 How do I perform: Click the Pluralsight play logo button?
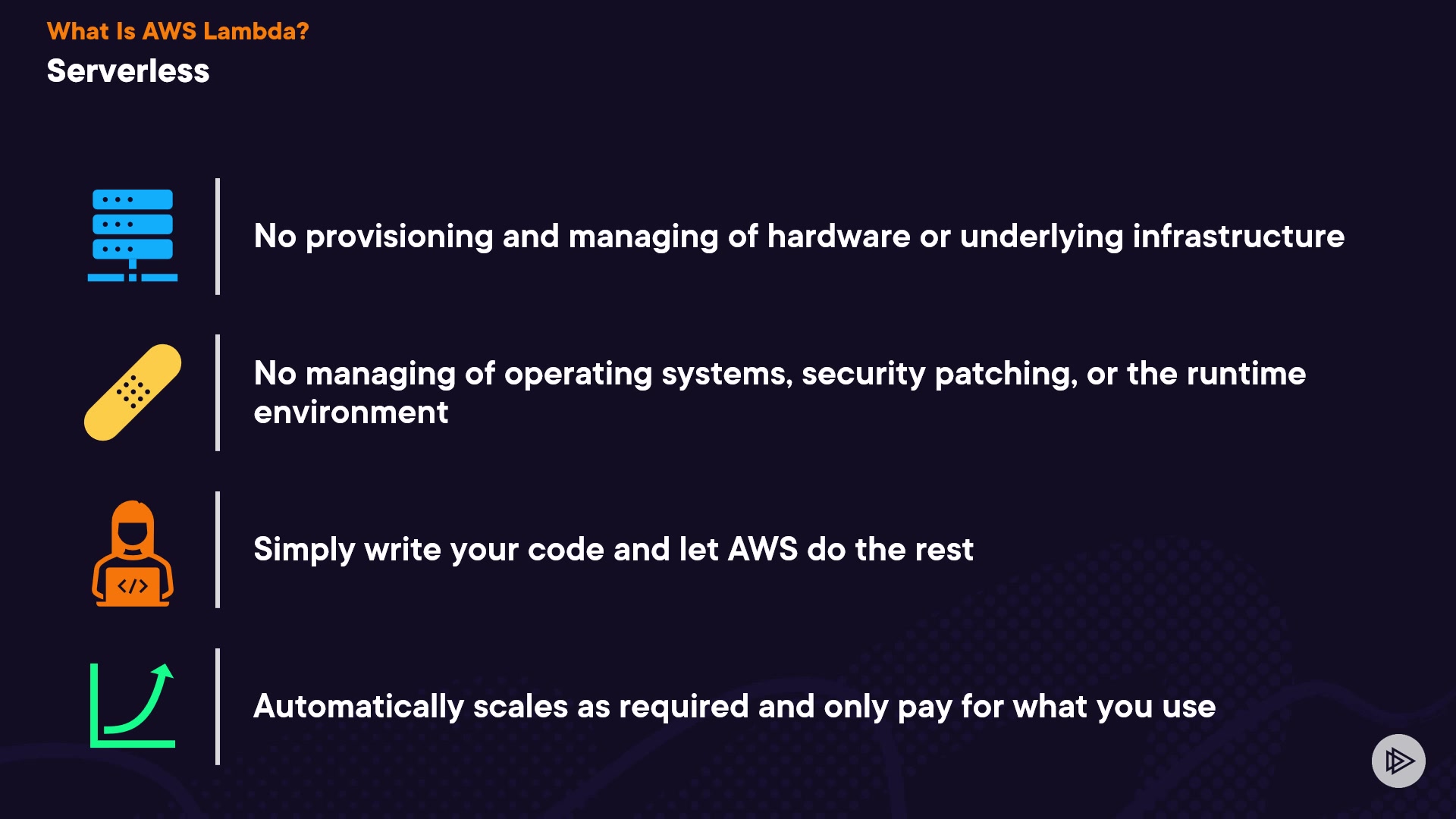pyautogui.click(x=1398, y=761)
